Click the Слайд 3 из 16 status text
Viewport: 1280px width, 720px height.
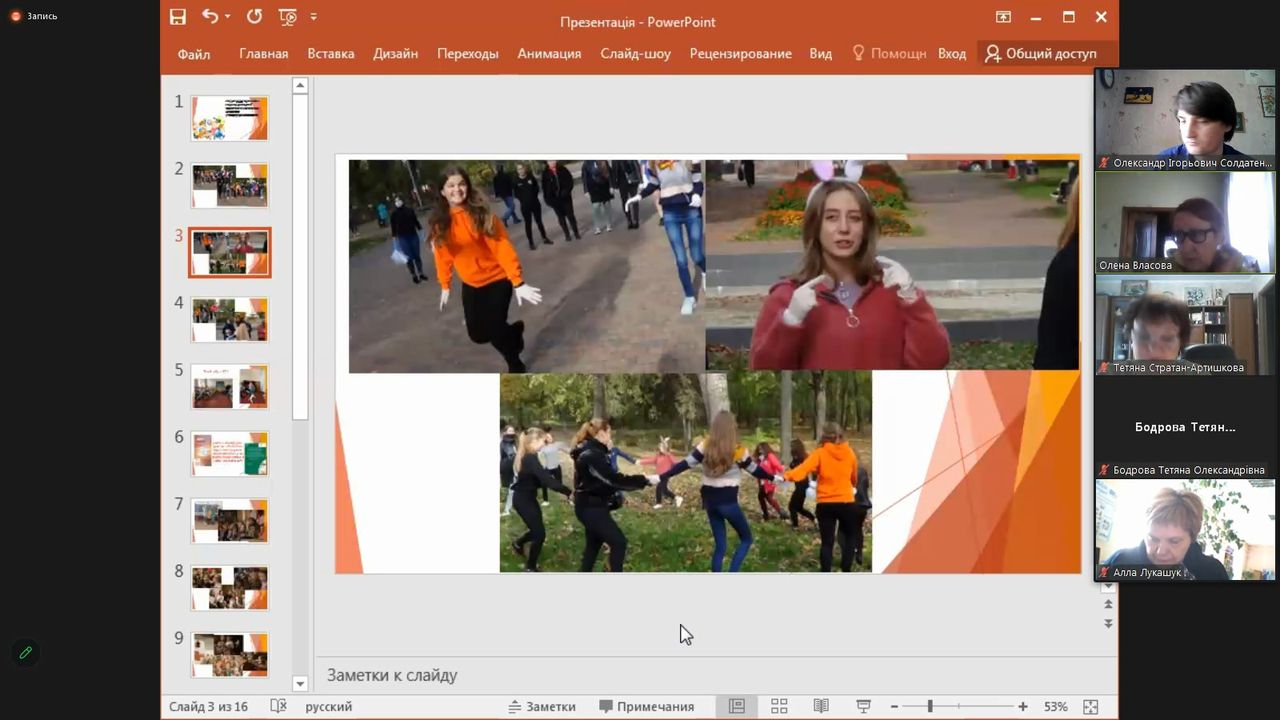[208, 706]
